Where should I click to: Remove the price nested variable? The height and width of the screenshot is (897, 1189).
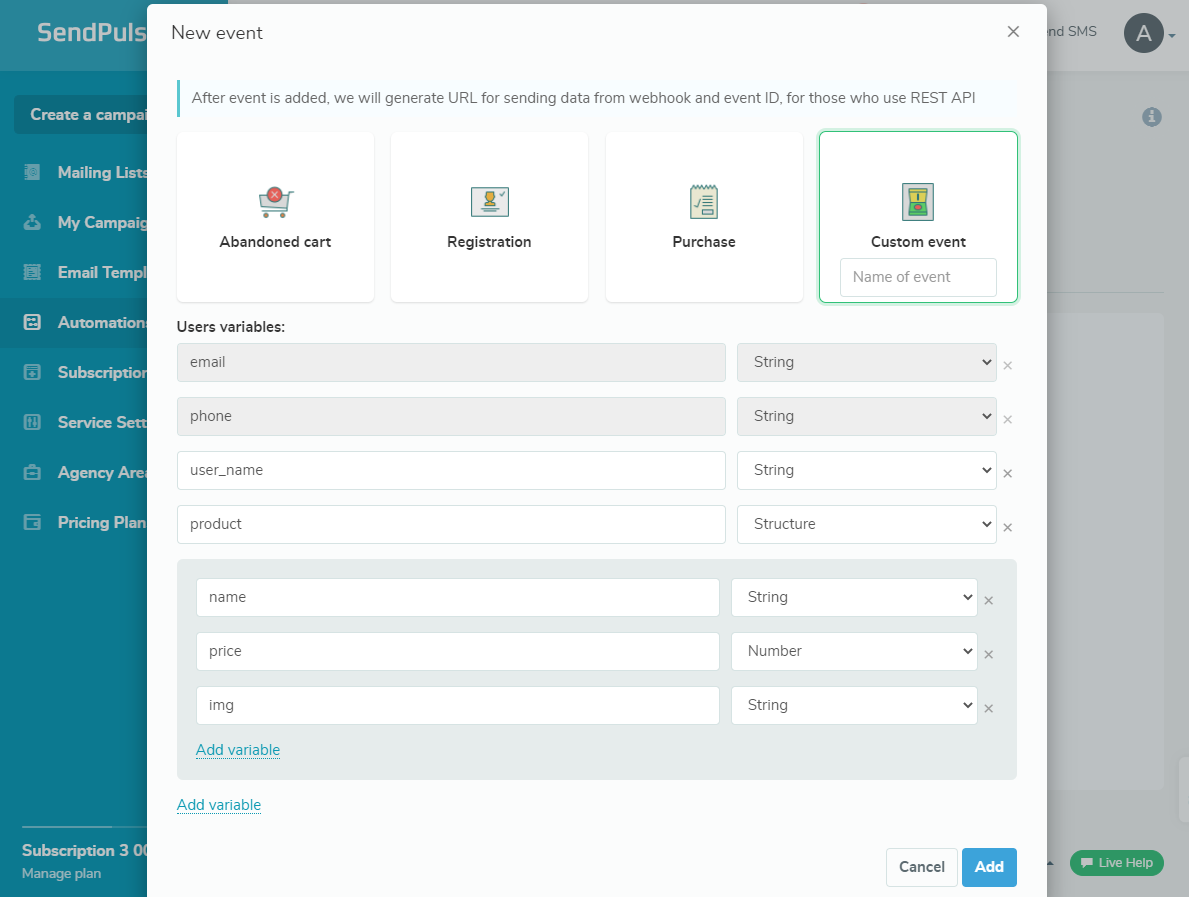click(x=988, y=655)
